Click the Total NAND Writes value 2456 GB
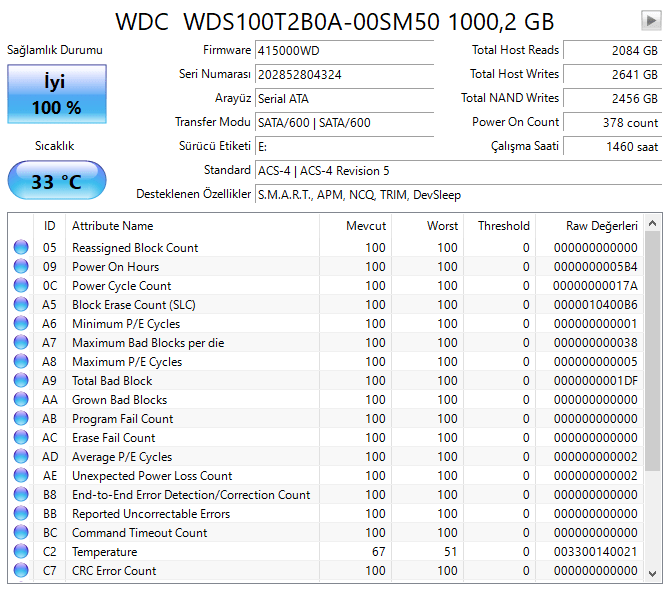 tap(613, 98)
